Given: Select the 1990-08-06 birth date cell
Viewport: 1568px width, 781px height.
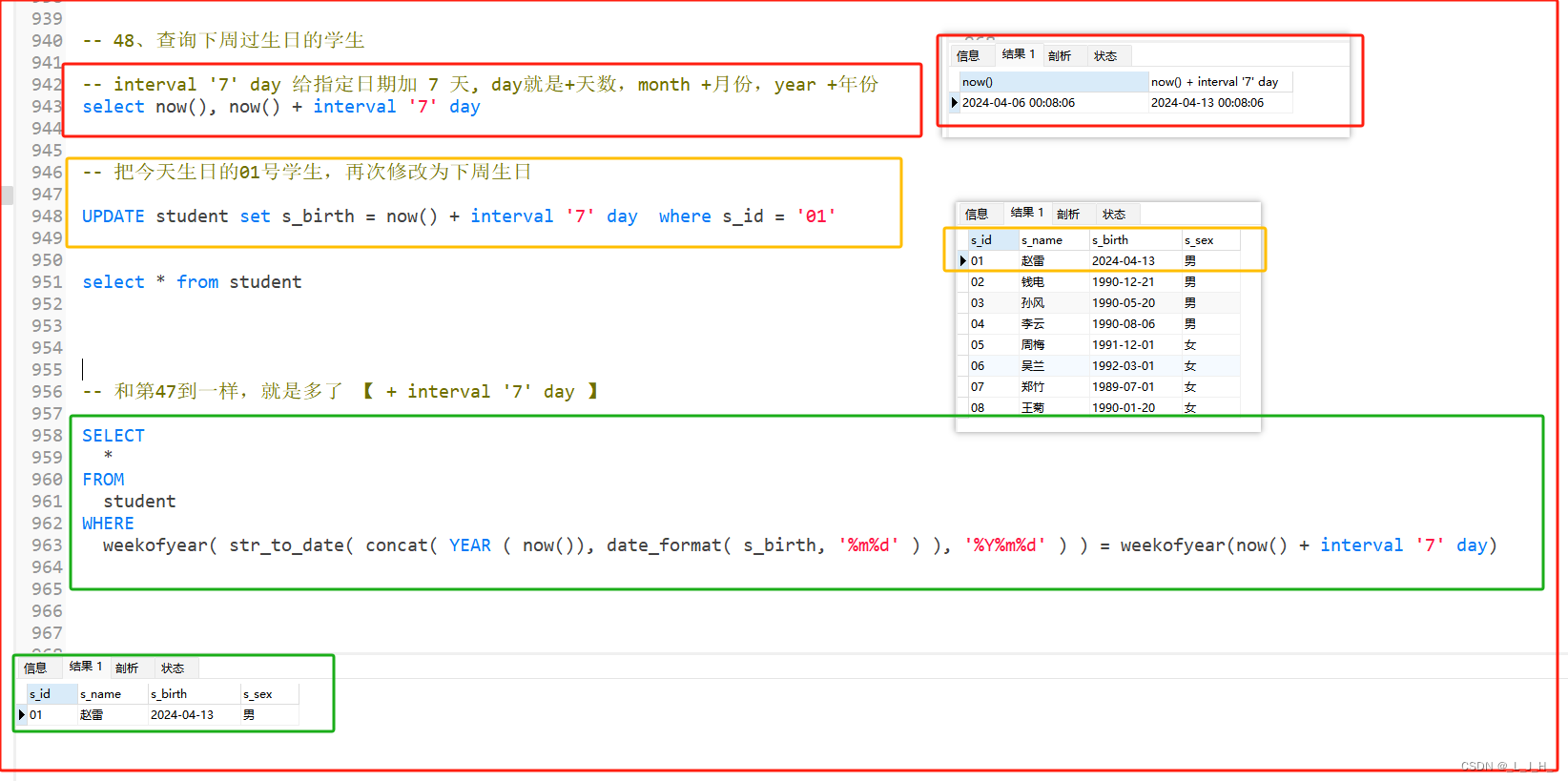Looking at the screenshot, I should coord(1136,324).
